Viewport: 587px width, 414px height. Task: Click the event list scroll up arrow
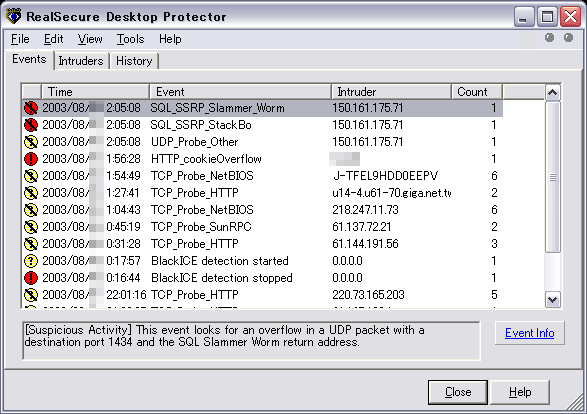[553, 92]
